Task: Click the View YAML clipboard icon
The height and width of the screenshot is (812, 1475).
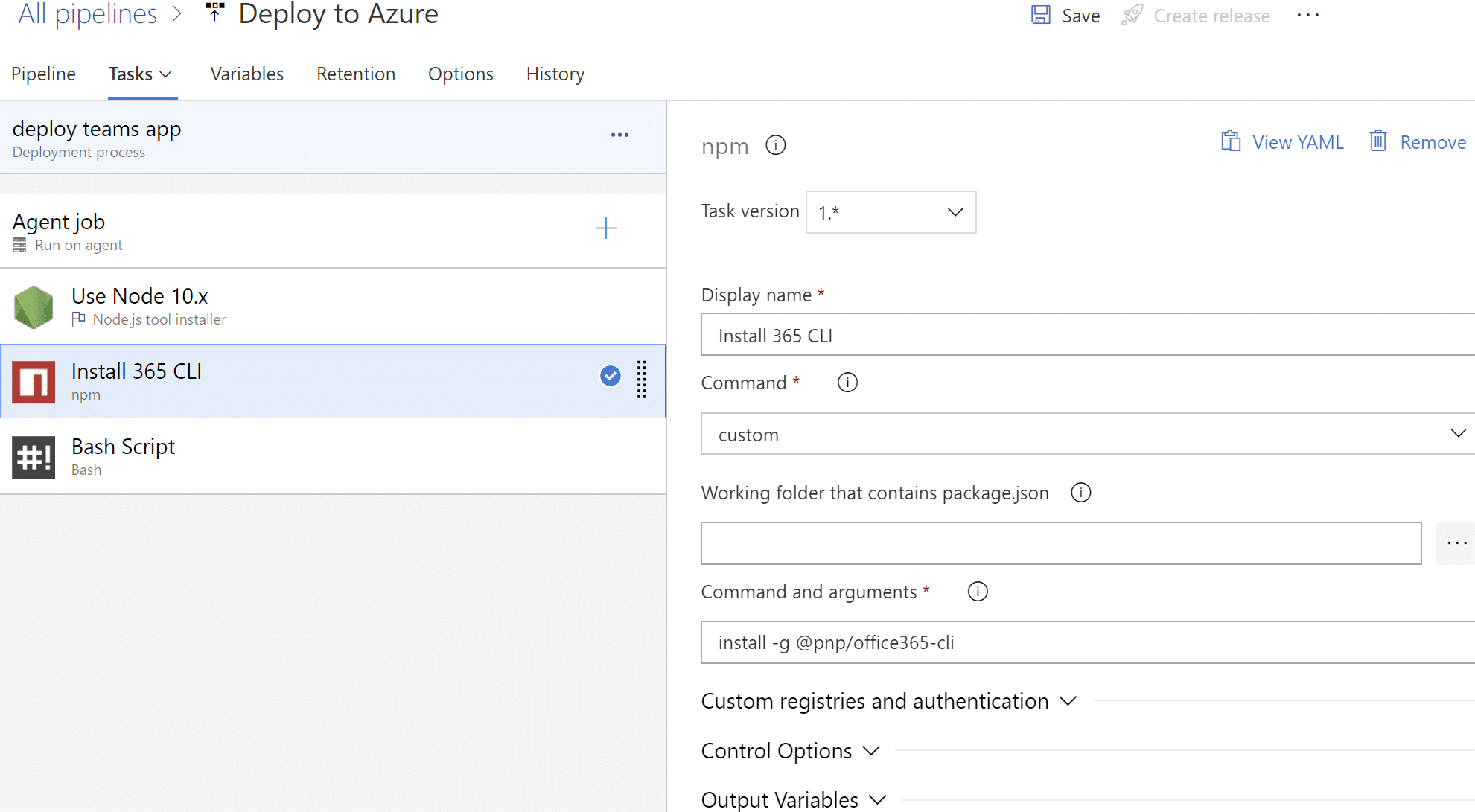Action: [1231, 141]
